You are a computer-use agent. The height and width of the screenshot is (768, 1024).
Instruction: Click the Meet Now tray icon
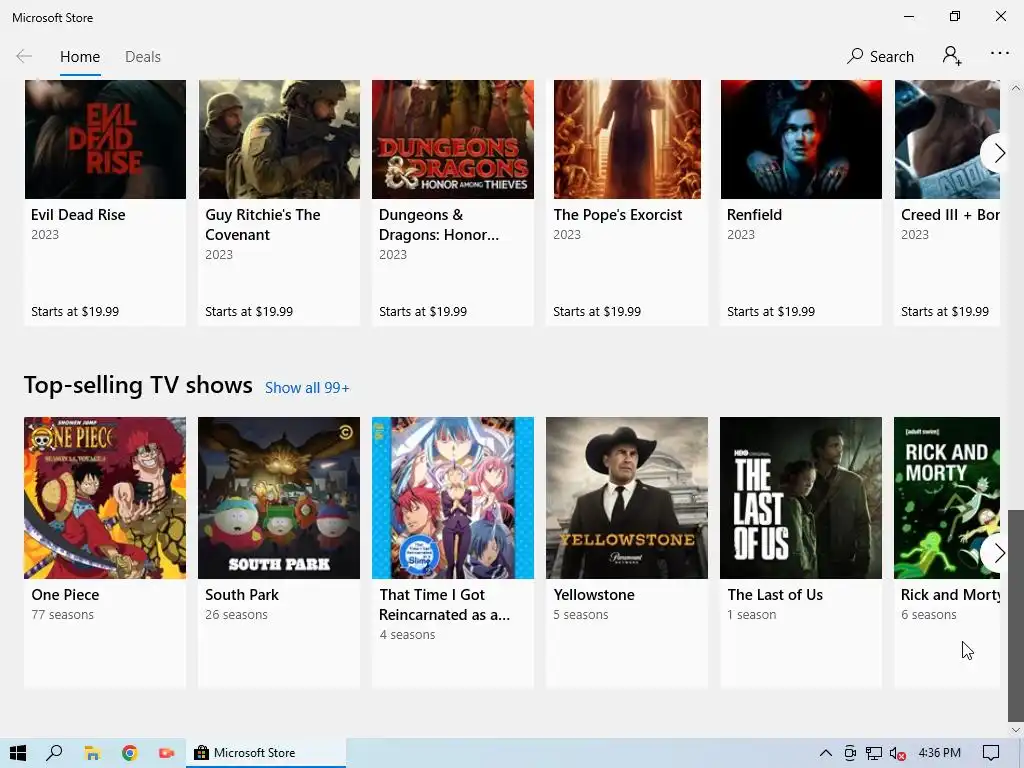850,753
